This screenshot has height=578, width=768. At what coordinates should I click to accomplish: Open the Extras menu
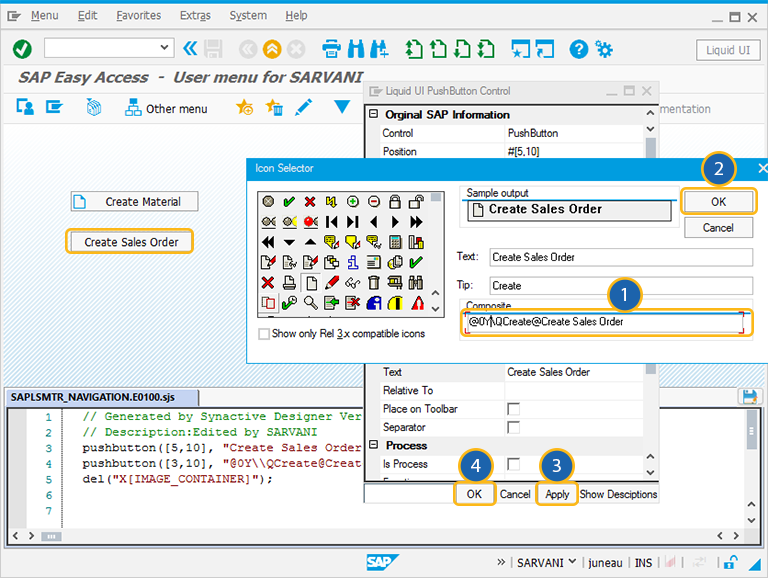pyautogui.click(x=195, y=16)
